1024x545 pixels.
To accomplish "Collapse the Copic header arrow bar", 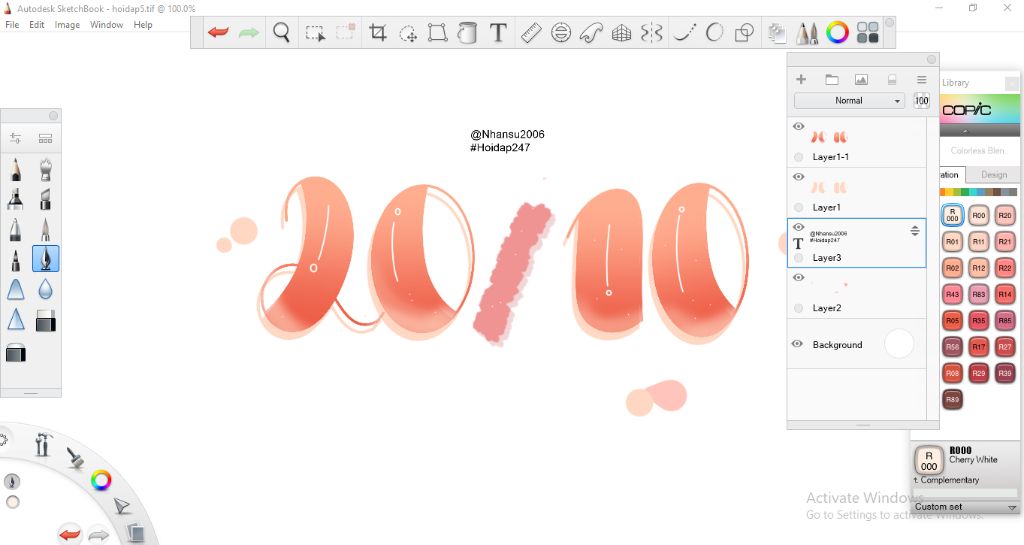I will [979, 131].
